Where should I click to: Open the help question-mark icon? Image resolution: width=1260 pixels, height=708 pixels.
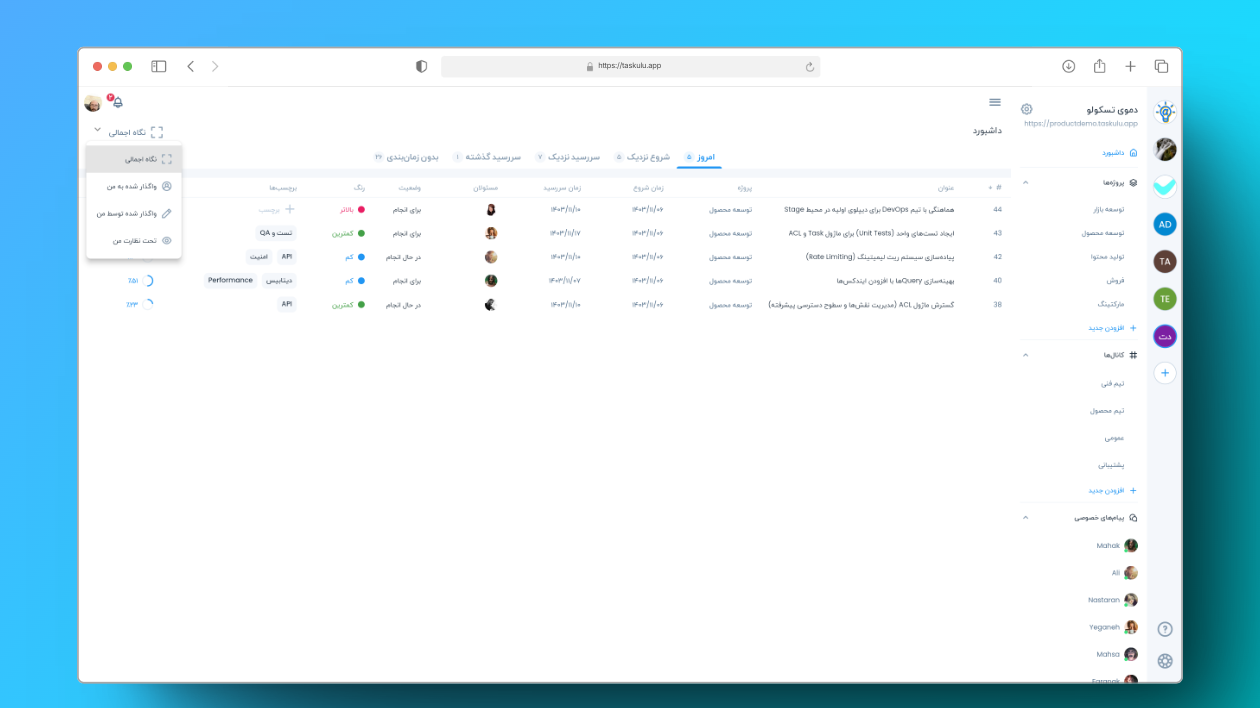pyautogui.click(x=1165, y=629)
